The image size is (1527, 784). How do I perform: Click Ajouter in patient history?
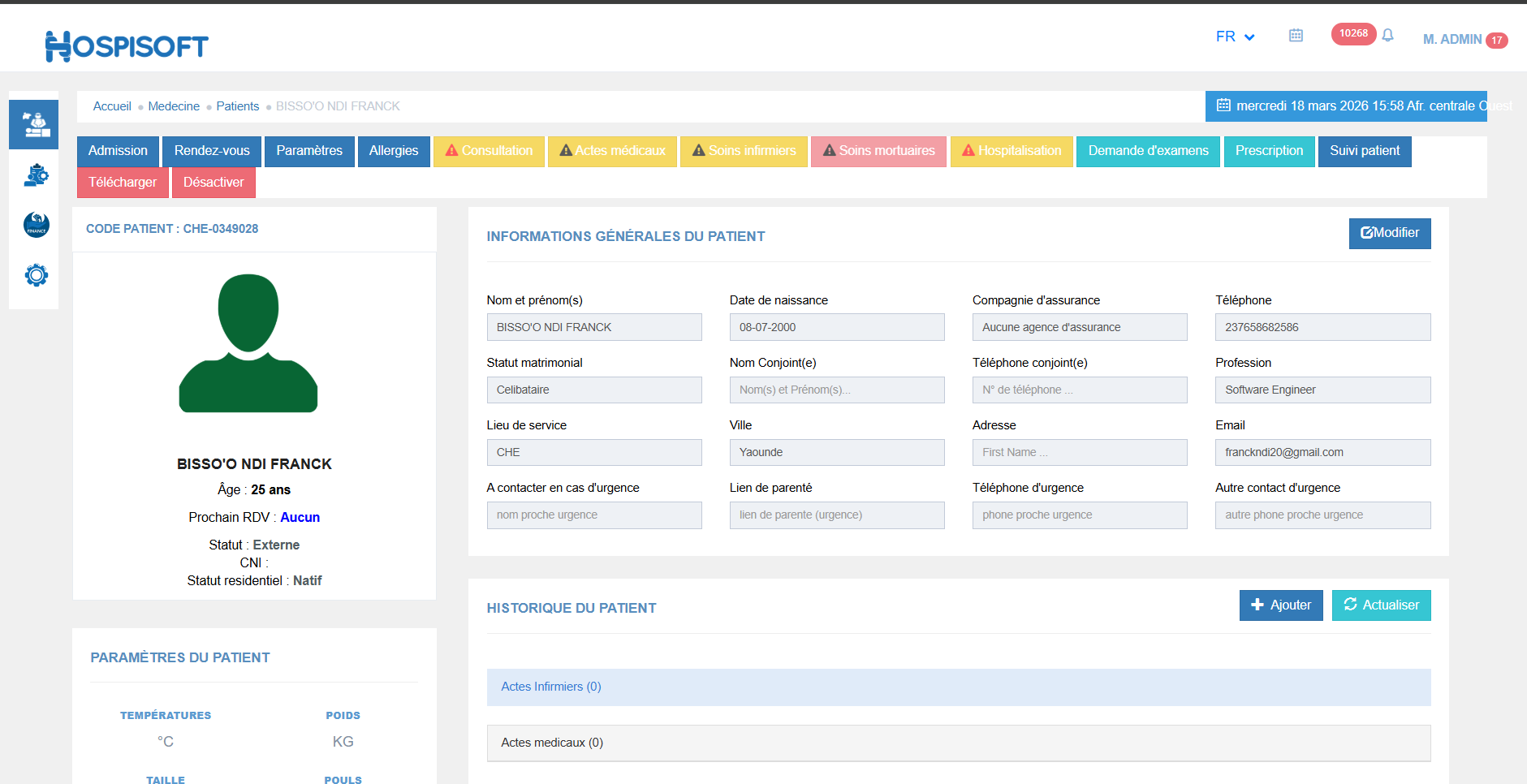click(1280, 605)
